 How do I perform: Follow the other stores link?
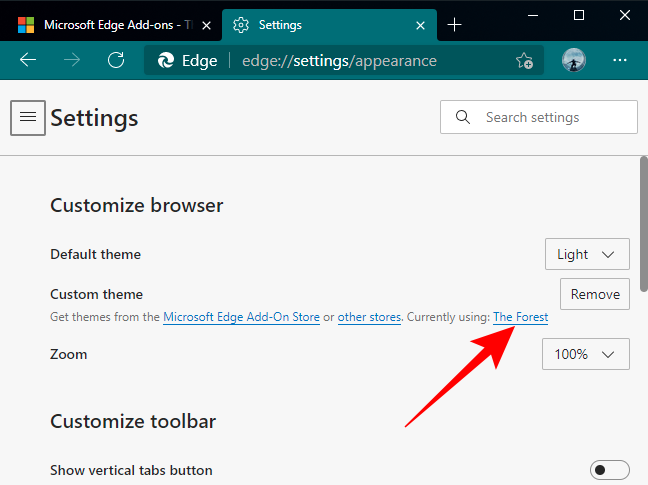click(369, 317)
